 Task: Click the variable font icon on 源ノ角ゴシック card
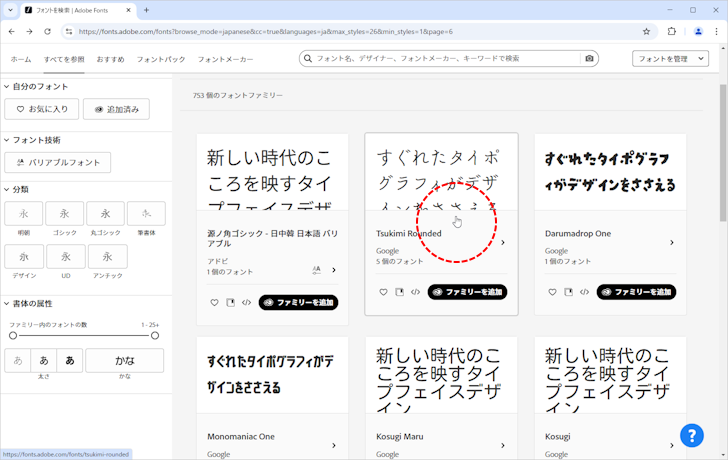(x=317, y=270)
